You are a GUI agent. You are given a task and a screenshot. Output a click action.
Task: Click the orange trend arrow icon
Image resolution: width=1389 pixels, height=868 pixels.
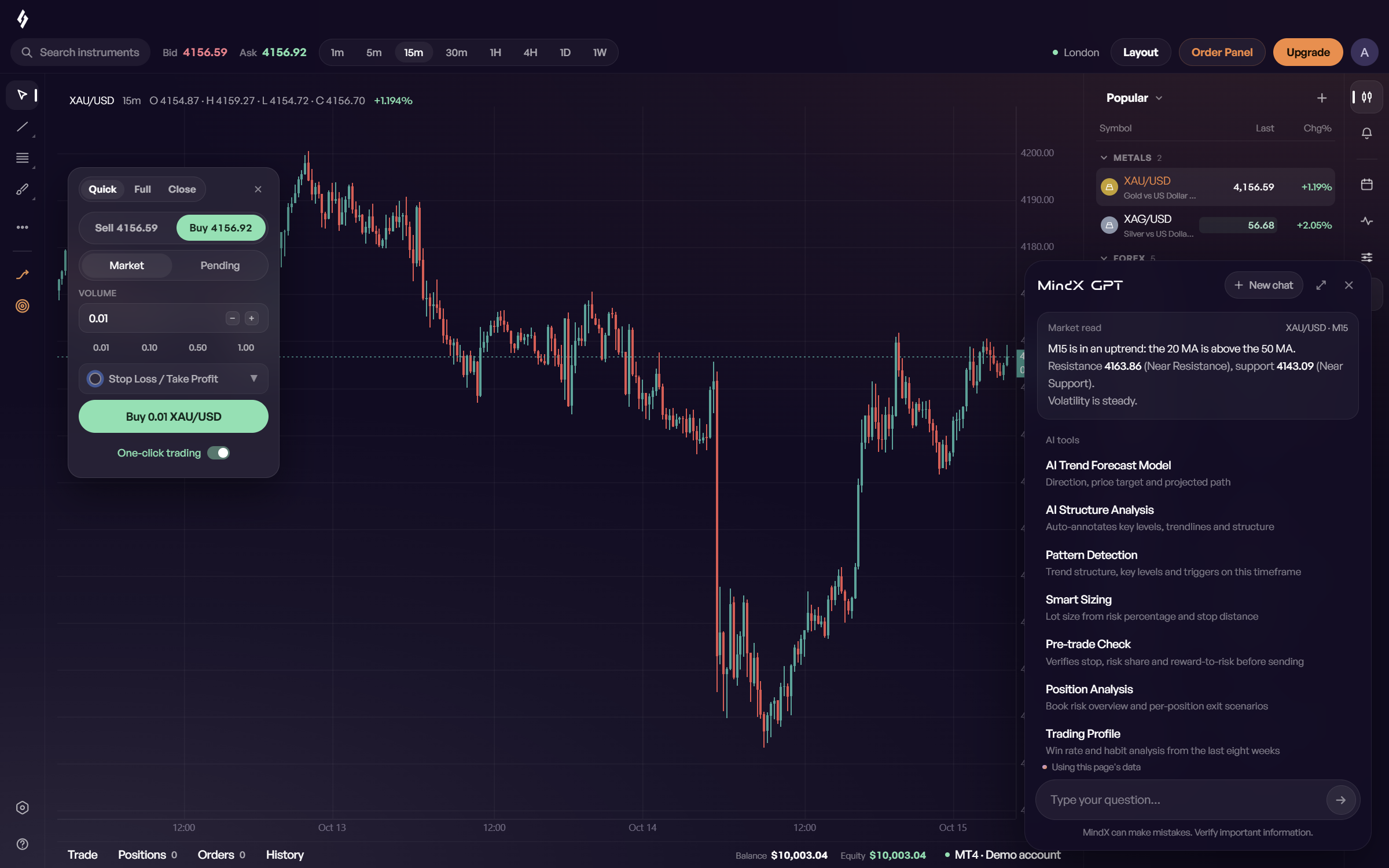coord(23,274)
